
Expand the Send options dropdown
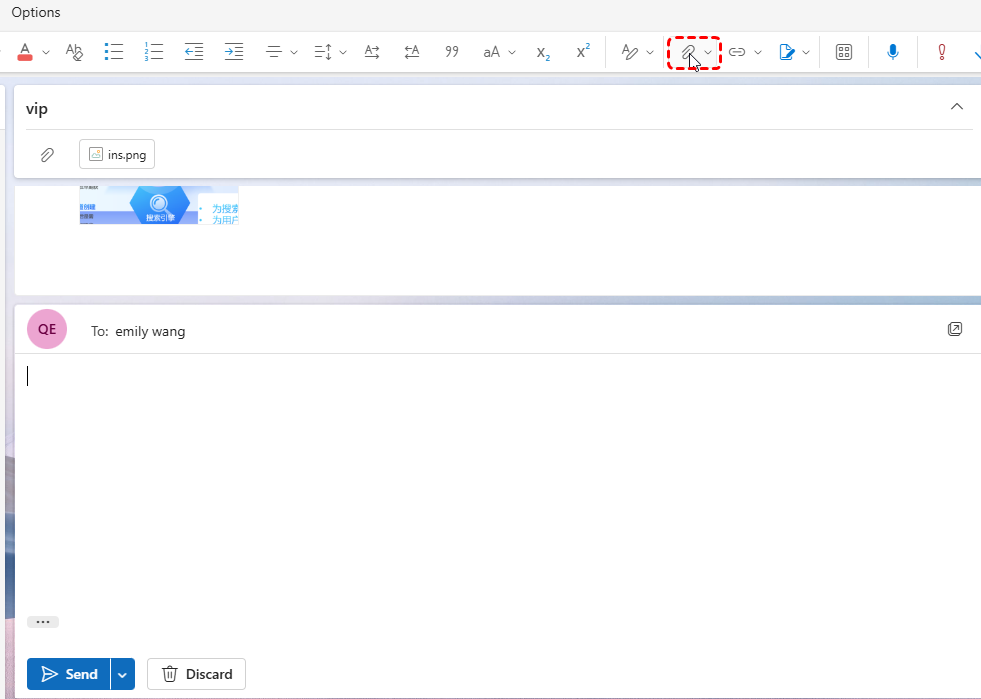(x=123, y=674)
